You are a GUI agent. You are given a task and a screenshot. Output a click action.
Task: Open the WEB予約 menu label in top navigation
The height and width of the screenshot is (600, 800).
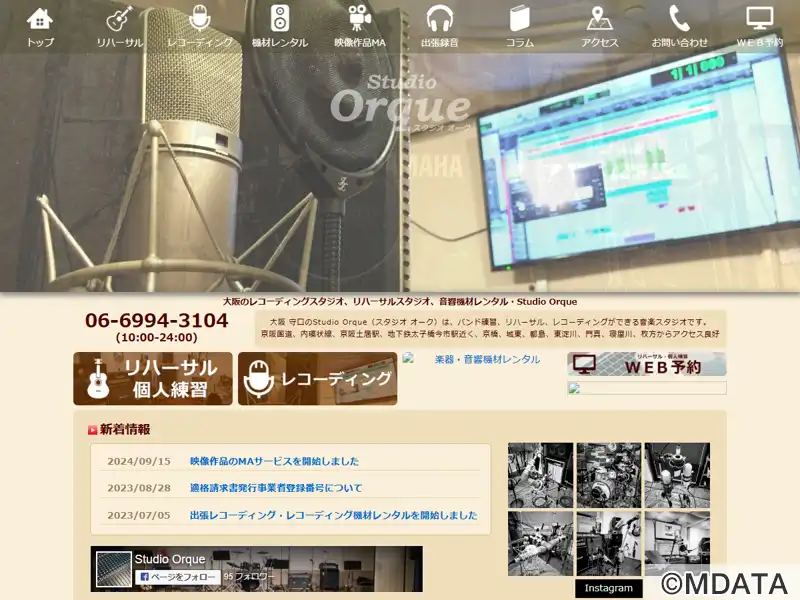click(x=760, y=42)
